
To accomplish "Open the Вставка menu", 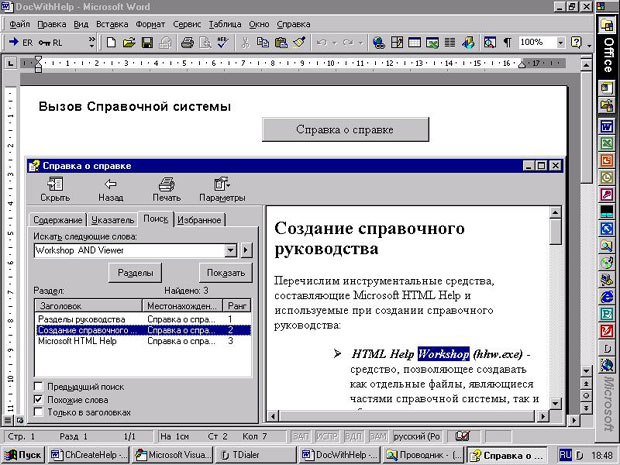I will (x=112, y=24).
